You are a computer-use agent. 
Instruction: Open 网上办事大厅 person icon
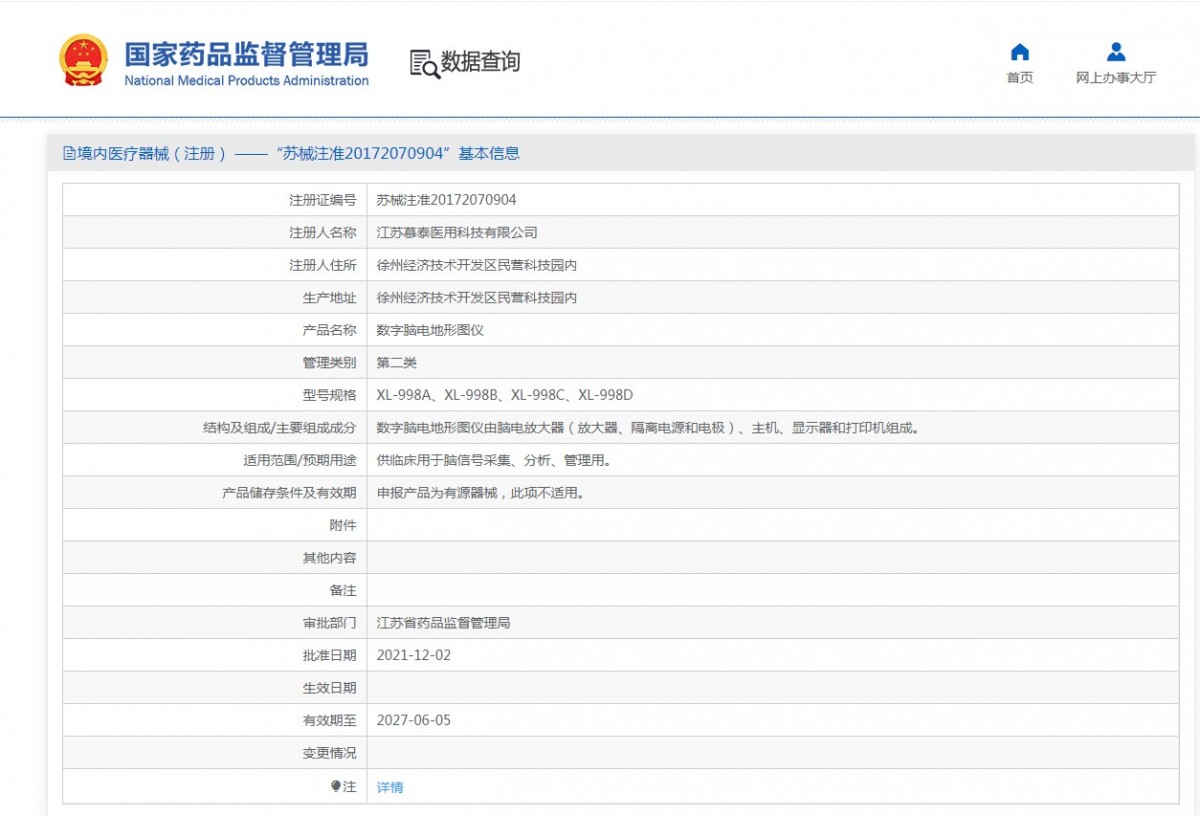point(1116,52)
